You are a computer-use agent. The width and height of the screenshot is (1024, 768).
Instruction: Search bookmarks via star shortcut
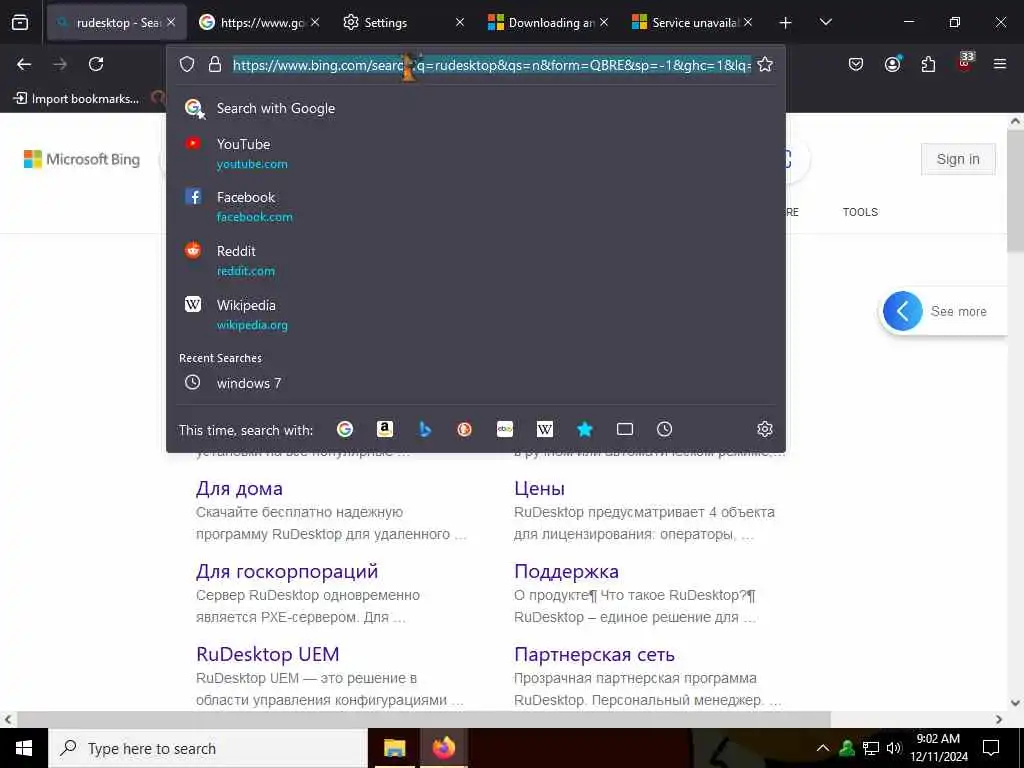pos(585,429)
